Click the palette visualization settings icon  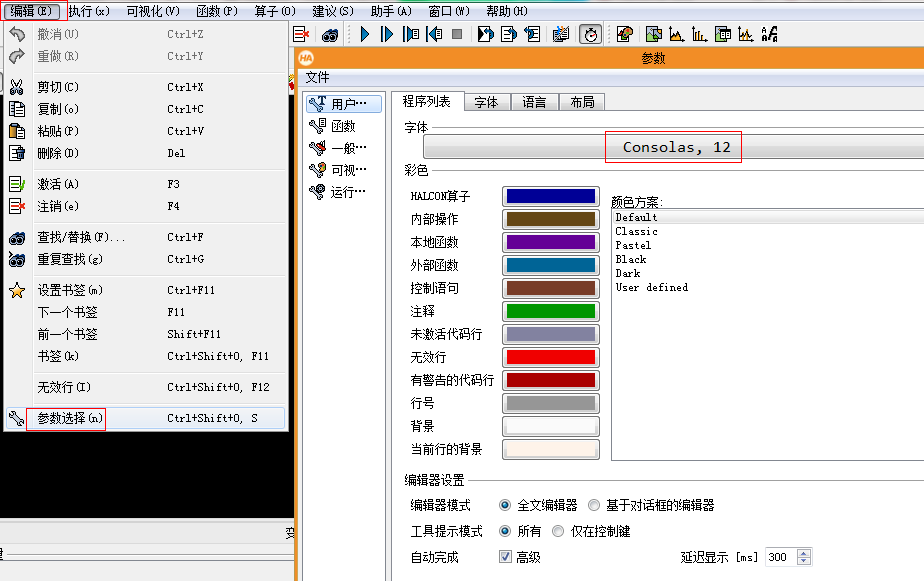pos(625,34)
